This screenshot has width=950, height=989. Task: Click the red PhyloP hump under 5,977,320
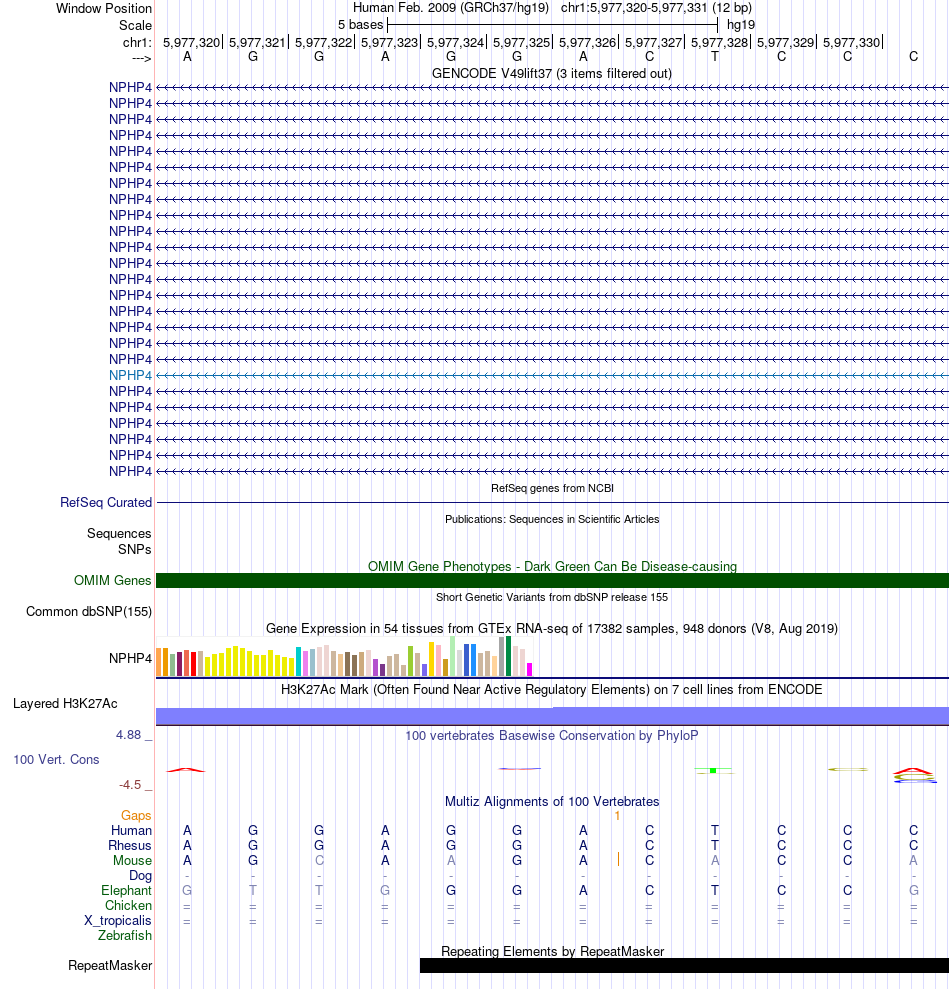tap(186, 770)
